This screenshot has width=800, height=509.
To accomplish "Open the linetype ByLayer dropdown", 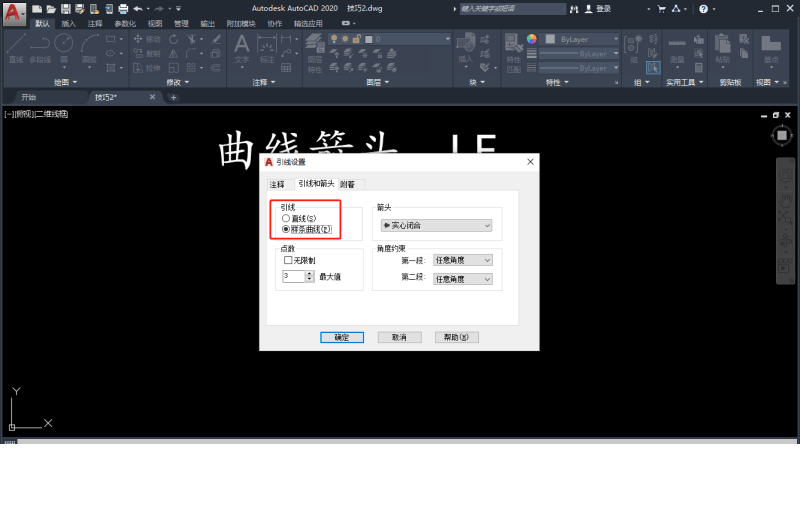I will (579, 68).
